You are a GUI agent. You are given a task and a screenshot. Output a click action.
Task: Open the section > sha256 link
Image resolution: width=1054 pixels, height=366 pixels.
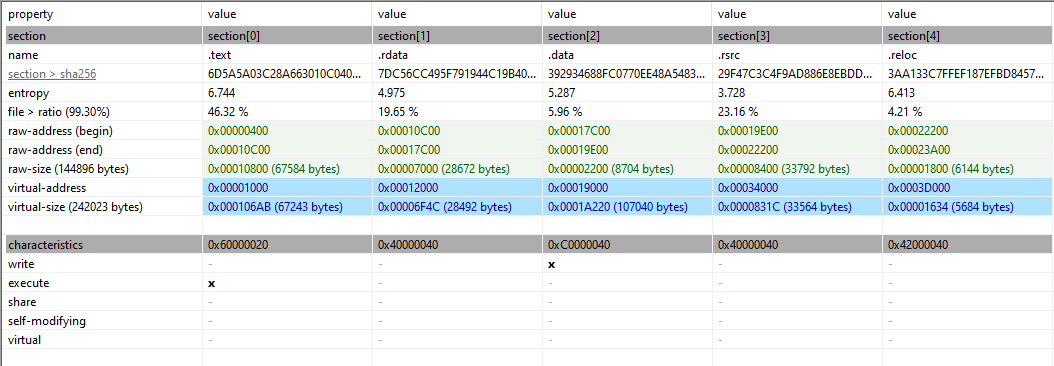coord(52,74)
